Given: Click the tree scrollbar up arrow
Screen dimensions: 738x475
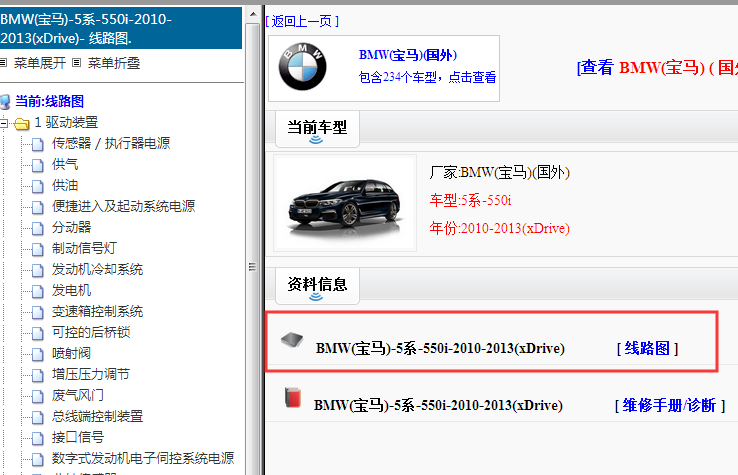Looking at the screenshot, I should [253, 14].
